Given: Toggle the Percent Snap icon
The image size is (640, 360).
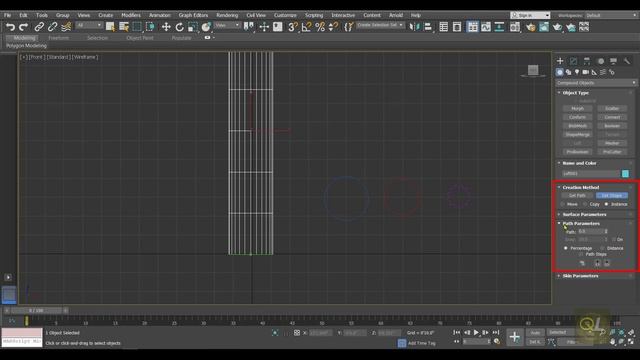Looking at the screenshot, I should 320,27.
